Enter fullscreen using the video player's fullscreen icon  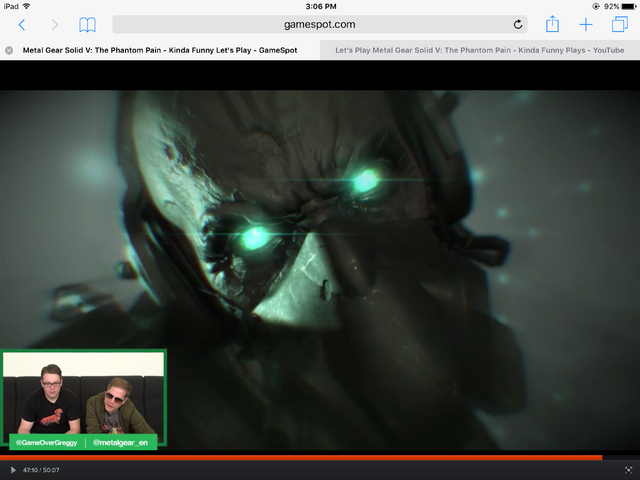pos(629,470)
